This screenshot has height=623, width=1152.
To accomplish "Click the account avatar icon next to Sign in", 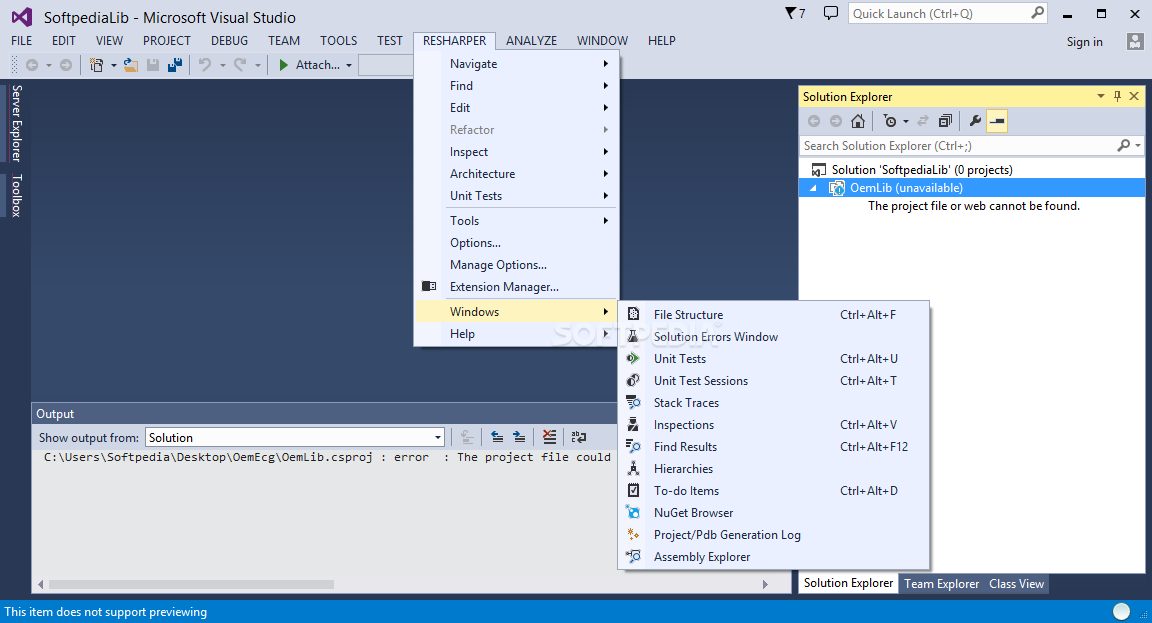I will pos(1134,41).
